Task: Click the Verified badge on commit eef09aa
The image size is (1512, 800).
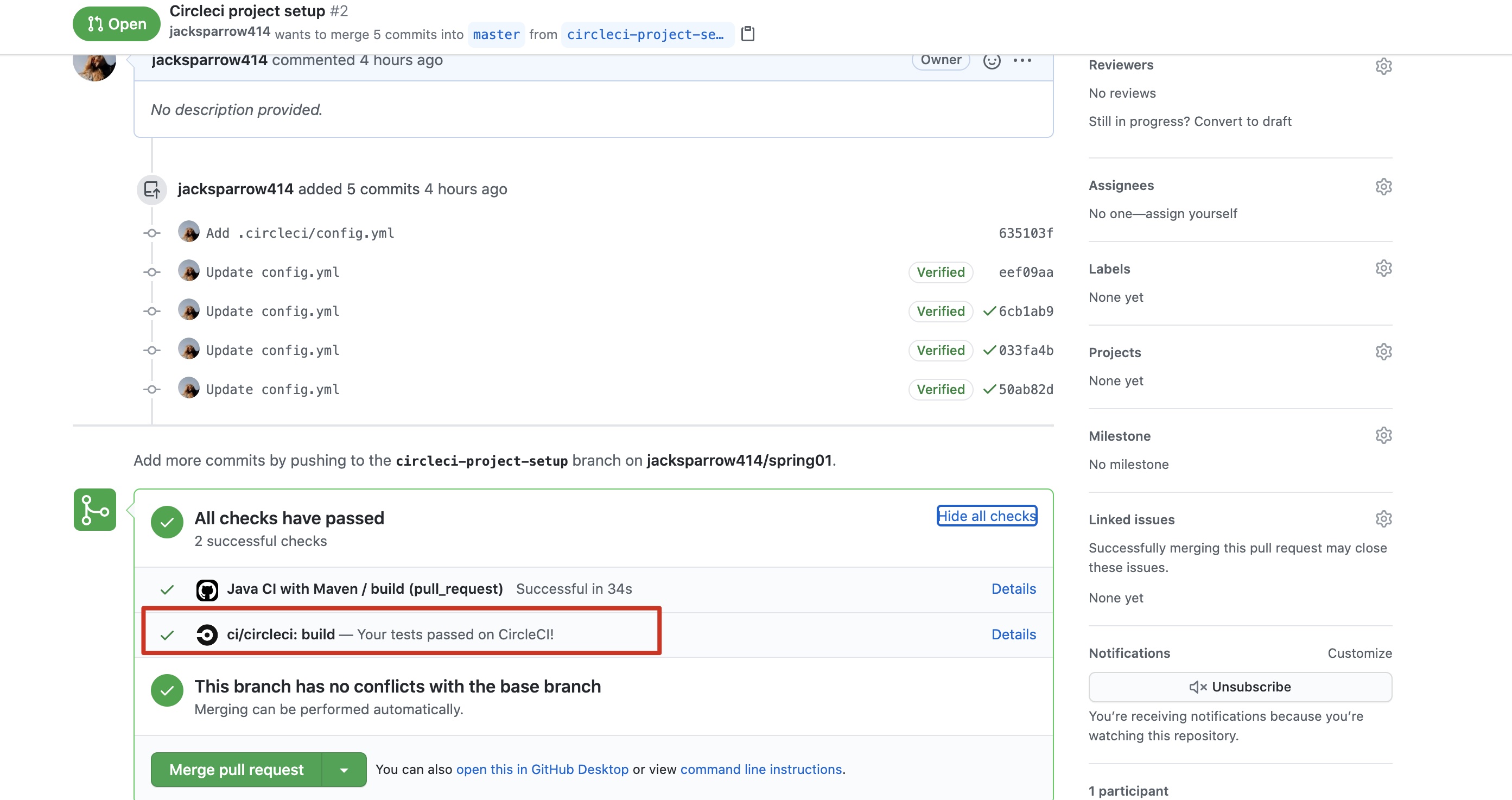Action: 940,272
